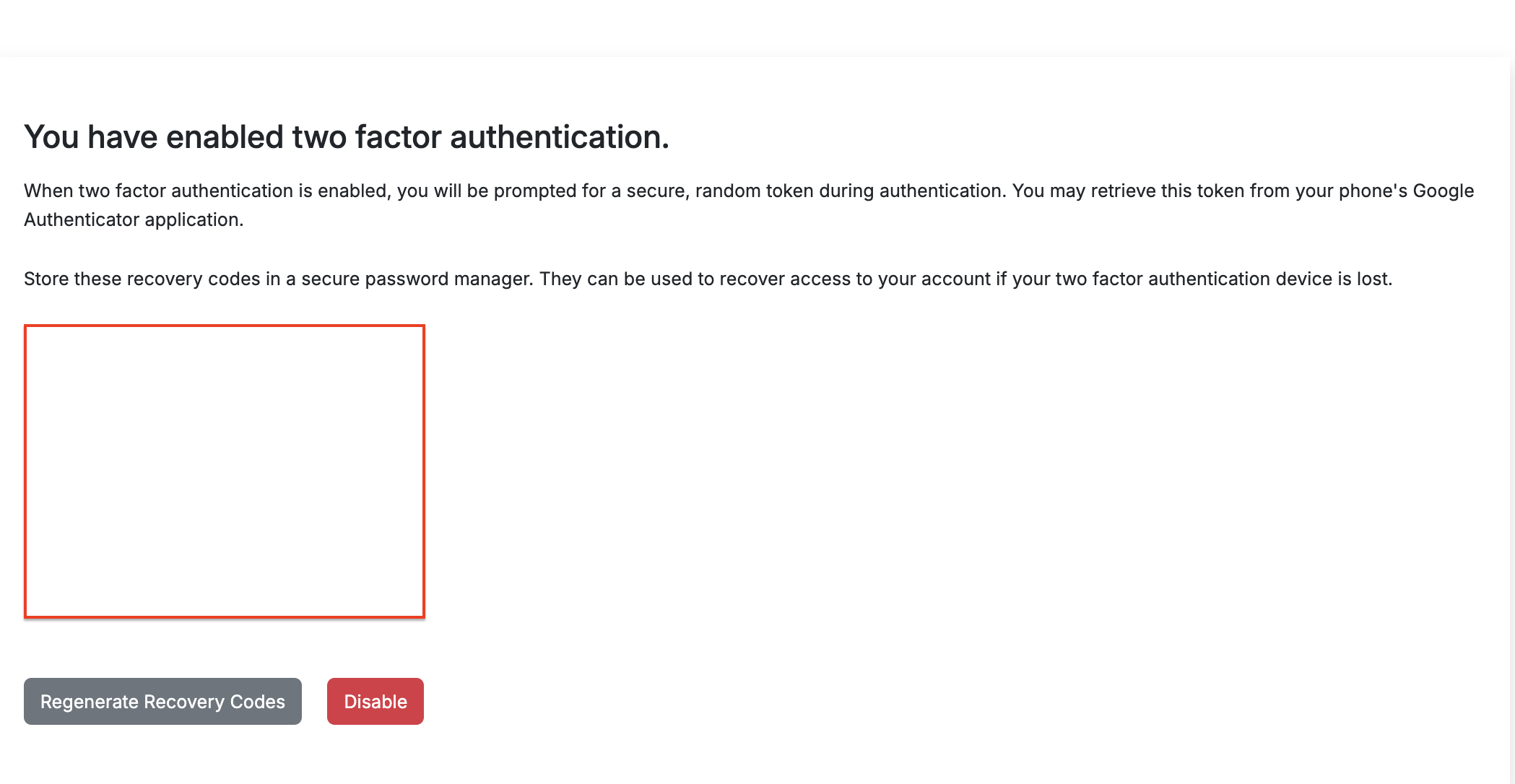Click the blank white header bar at top

[757, 27]
